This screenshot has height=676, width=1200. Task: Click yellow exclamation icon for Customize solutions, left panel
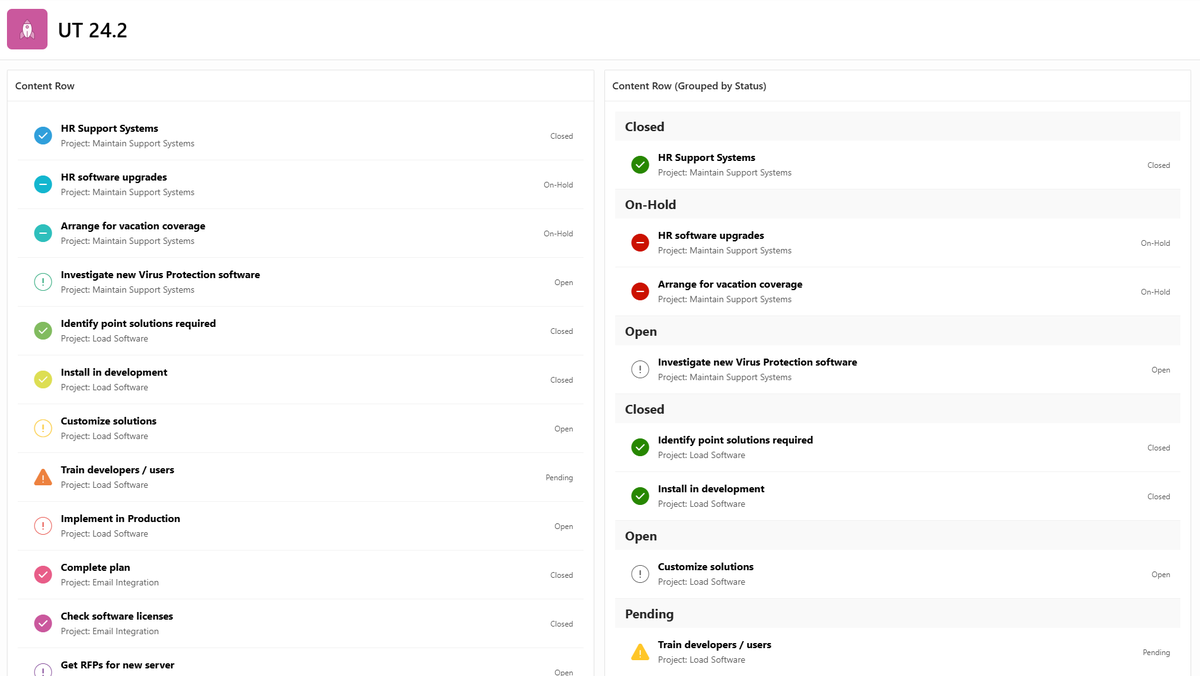[x=43, y=428]
